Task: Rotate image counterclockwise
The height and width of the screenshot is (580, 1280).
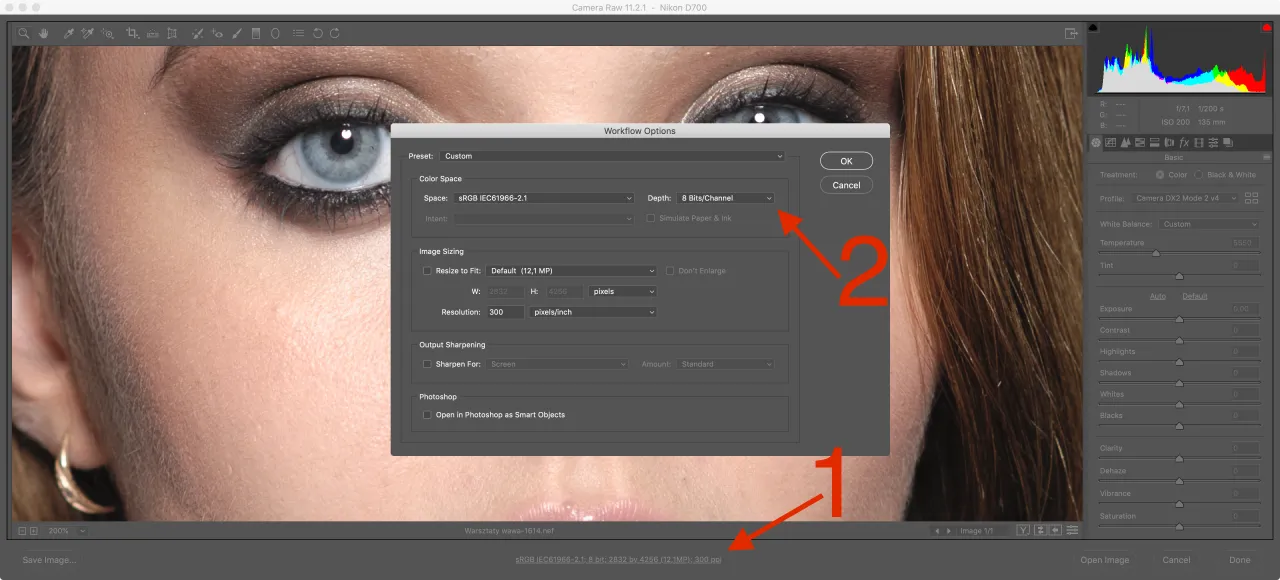Action: tap(317, 33)
